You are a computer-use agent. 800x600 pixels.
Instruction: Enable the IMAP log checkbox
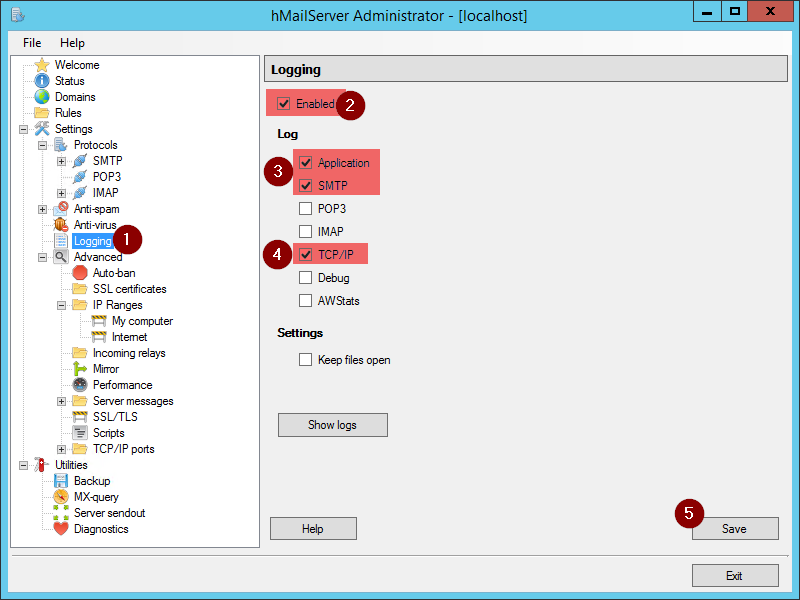click(x=305, y=232)
